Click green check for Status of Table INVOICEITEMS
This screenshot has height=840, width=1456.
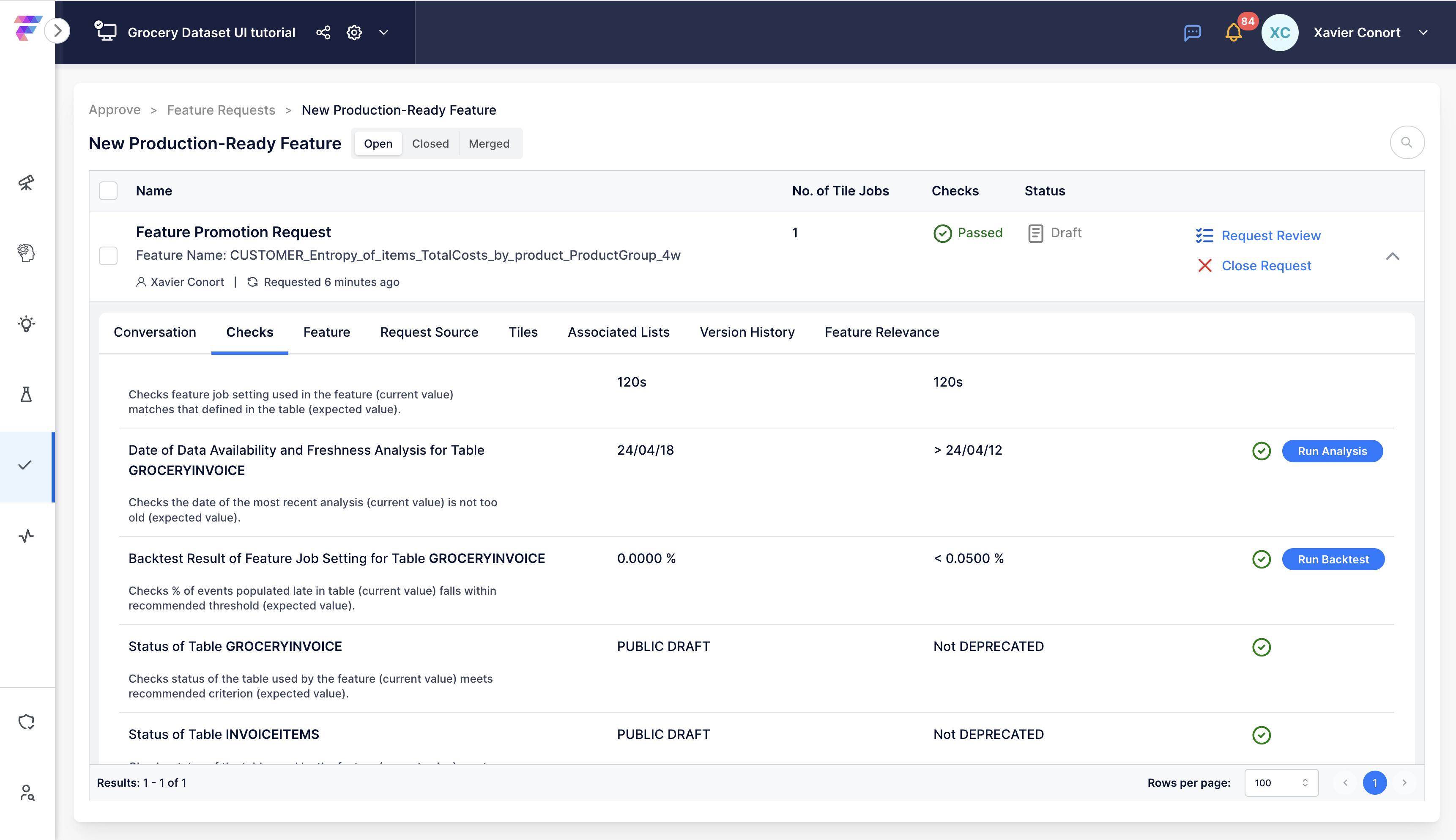pos(1261,735)
